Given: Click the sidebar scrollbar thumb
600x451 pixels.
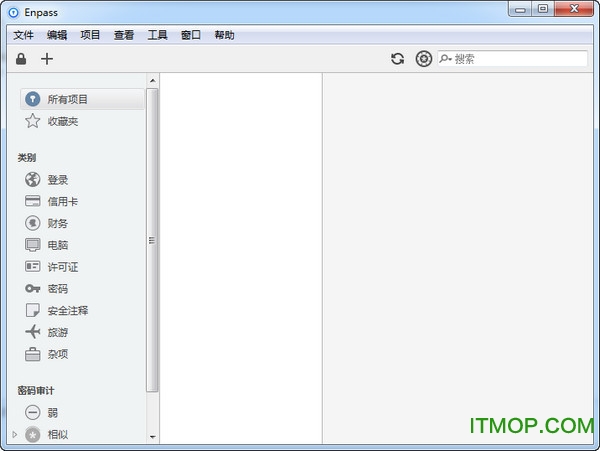Looking at the screenshot, I should tap(152, 240).
